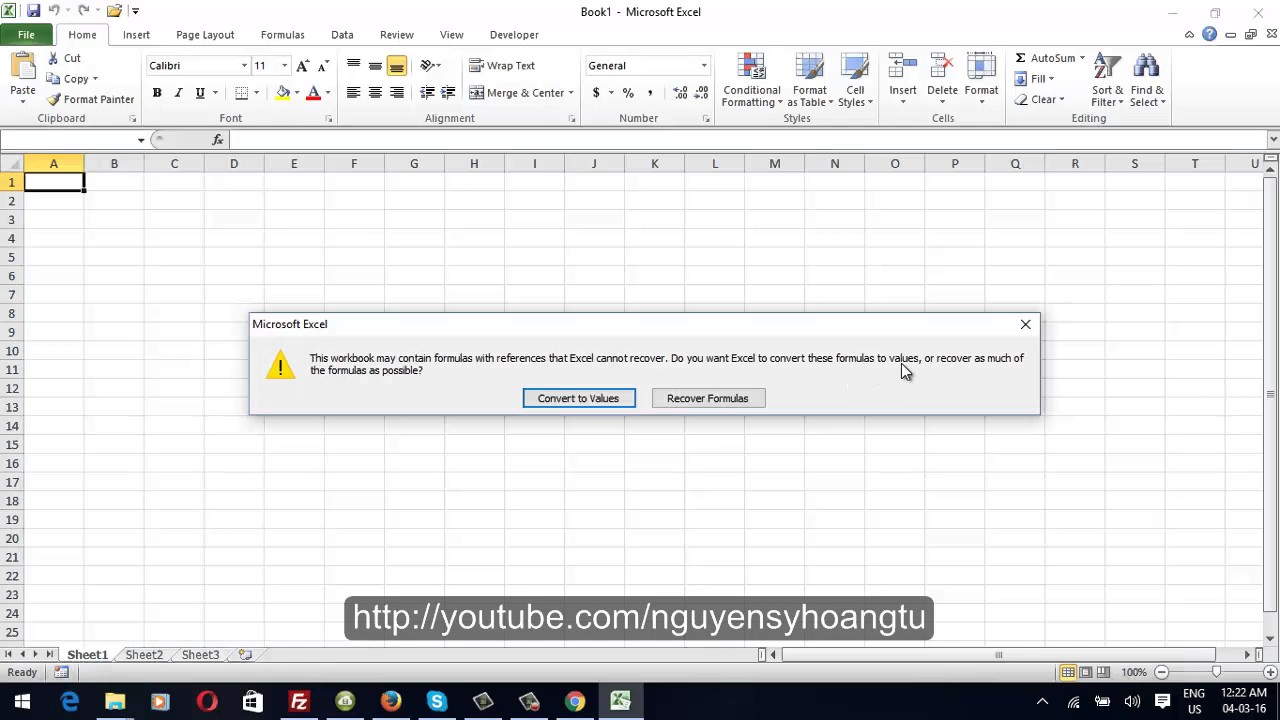Viewport: 1280px width, 720px height.
Task: Click Decrease Font Size icon
Action: click(322, 66)
